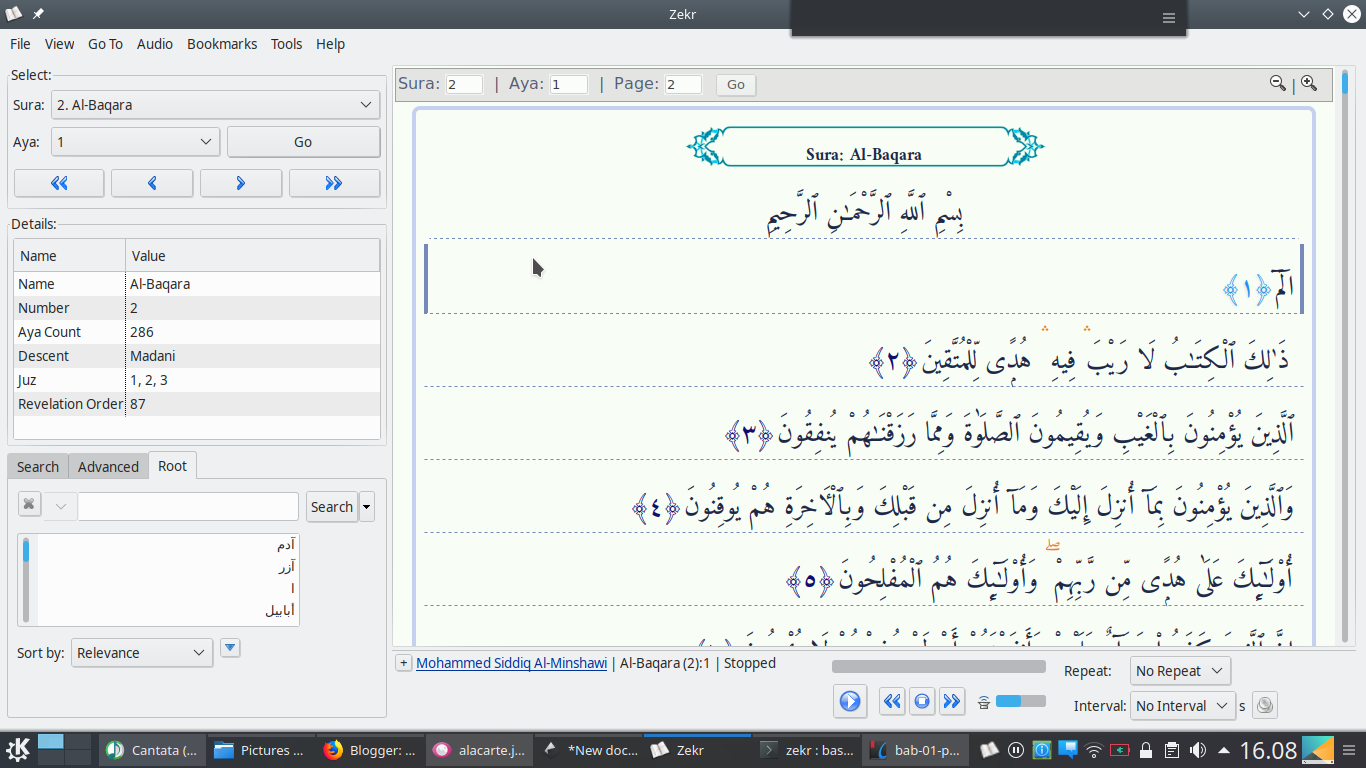Image resolution: width=1366 pixels, height=768 pixels.
Task: Open the Repeat dropdown set to No Repeat
Action: pyautogui.click(x=1180, y=671)
